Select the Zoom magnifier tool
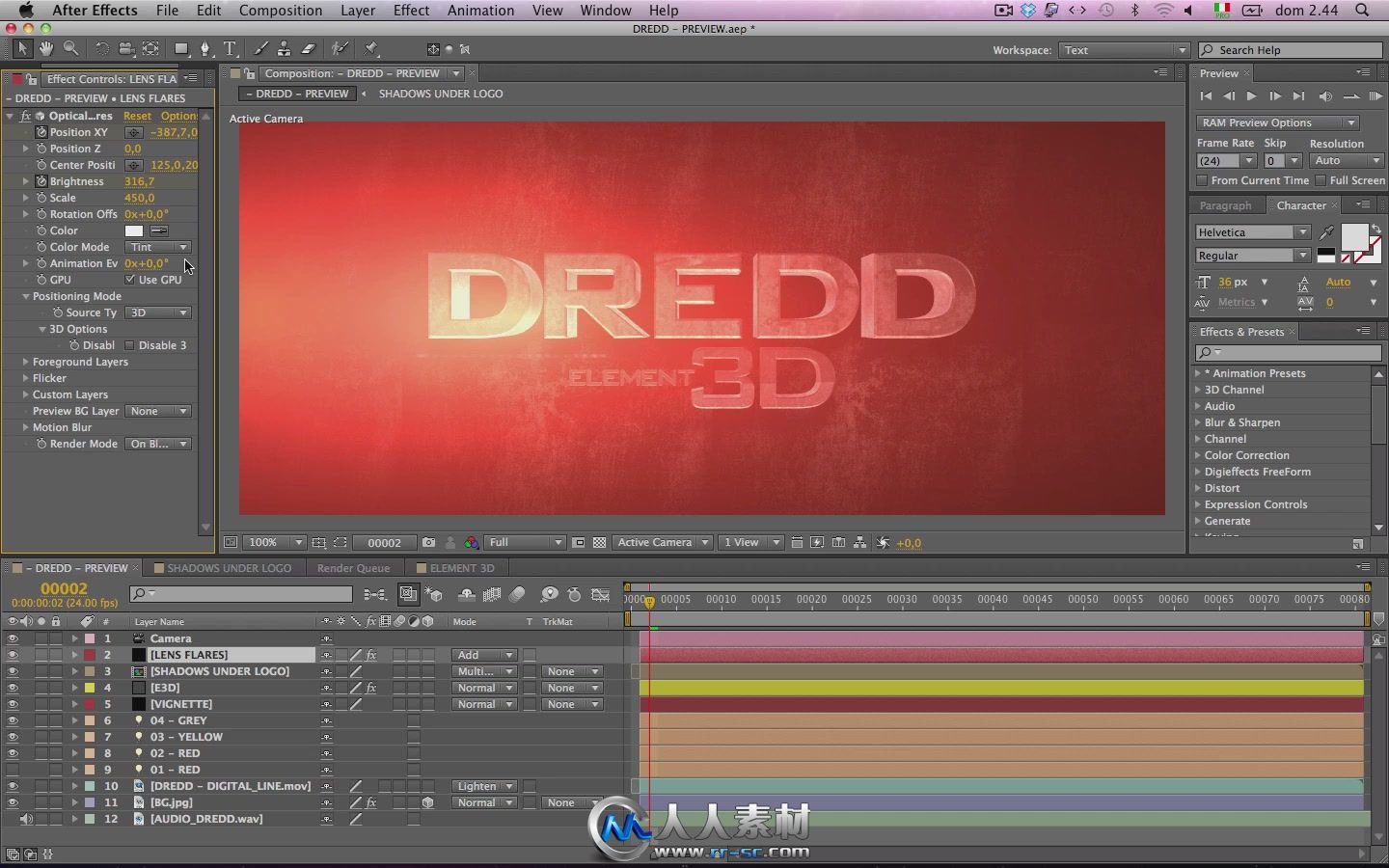The width and height of the screenshot is (1389, 868). 70,48
